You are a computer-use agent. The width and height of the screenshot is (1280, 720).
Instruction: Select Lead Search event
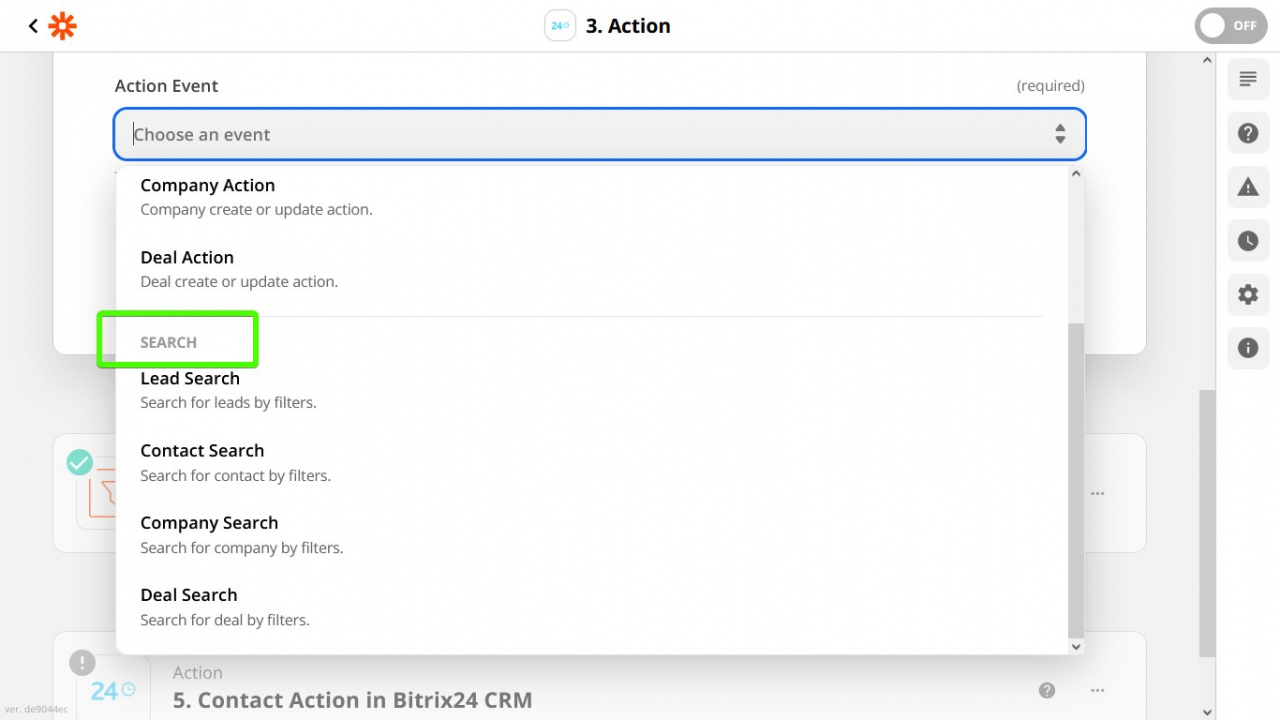592,390
